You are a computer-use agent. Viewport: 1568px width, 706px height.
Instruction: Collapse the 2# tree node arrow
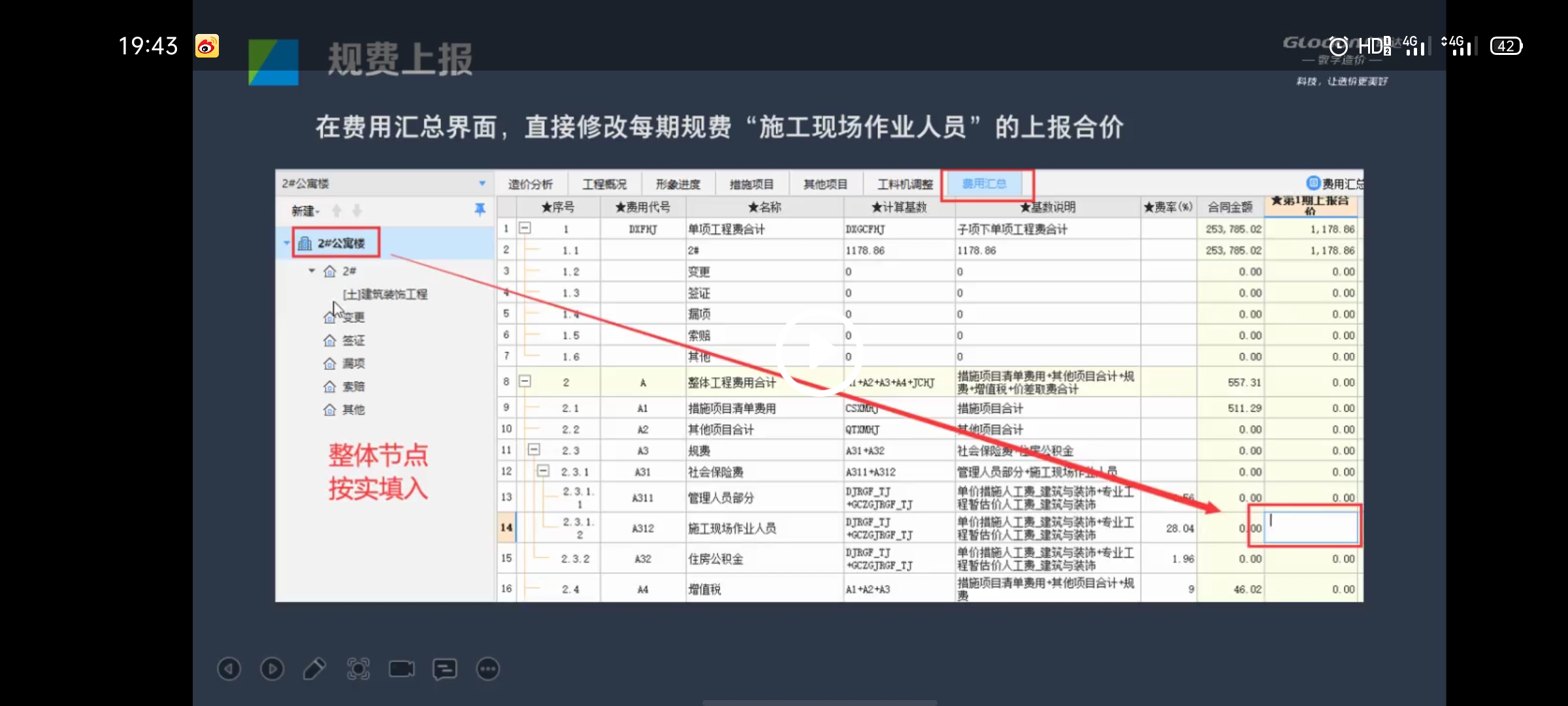[312, 271]
